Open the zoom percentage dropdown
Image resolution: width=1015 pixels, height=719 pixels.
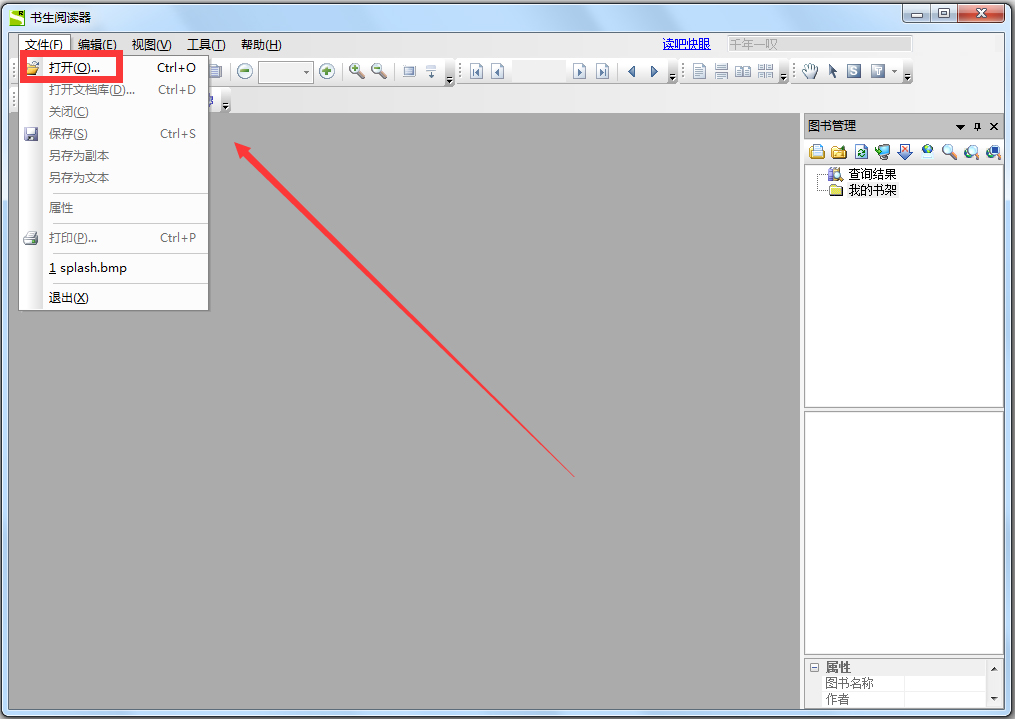(x=307, y=72)
